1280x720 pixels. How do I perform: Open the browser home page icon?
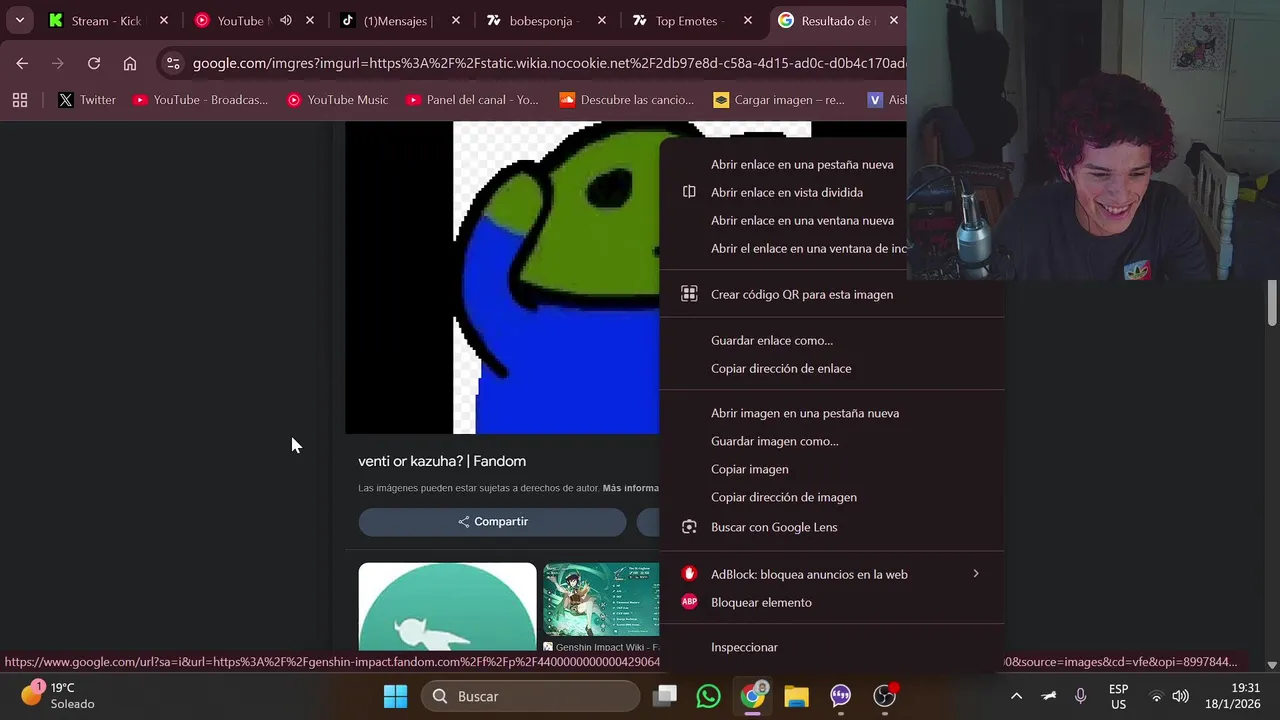pyautogui.click(x=130, y=63)
